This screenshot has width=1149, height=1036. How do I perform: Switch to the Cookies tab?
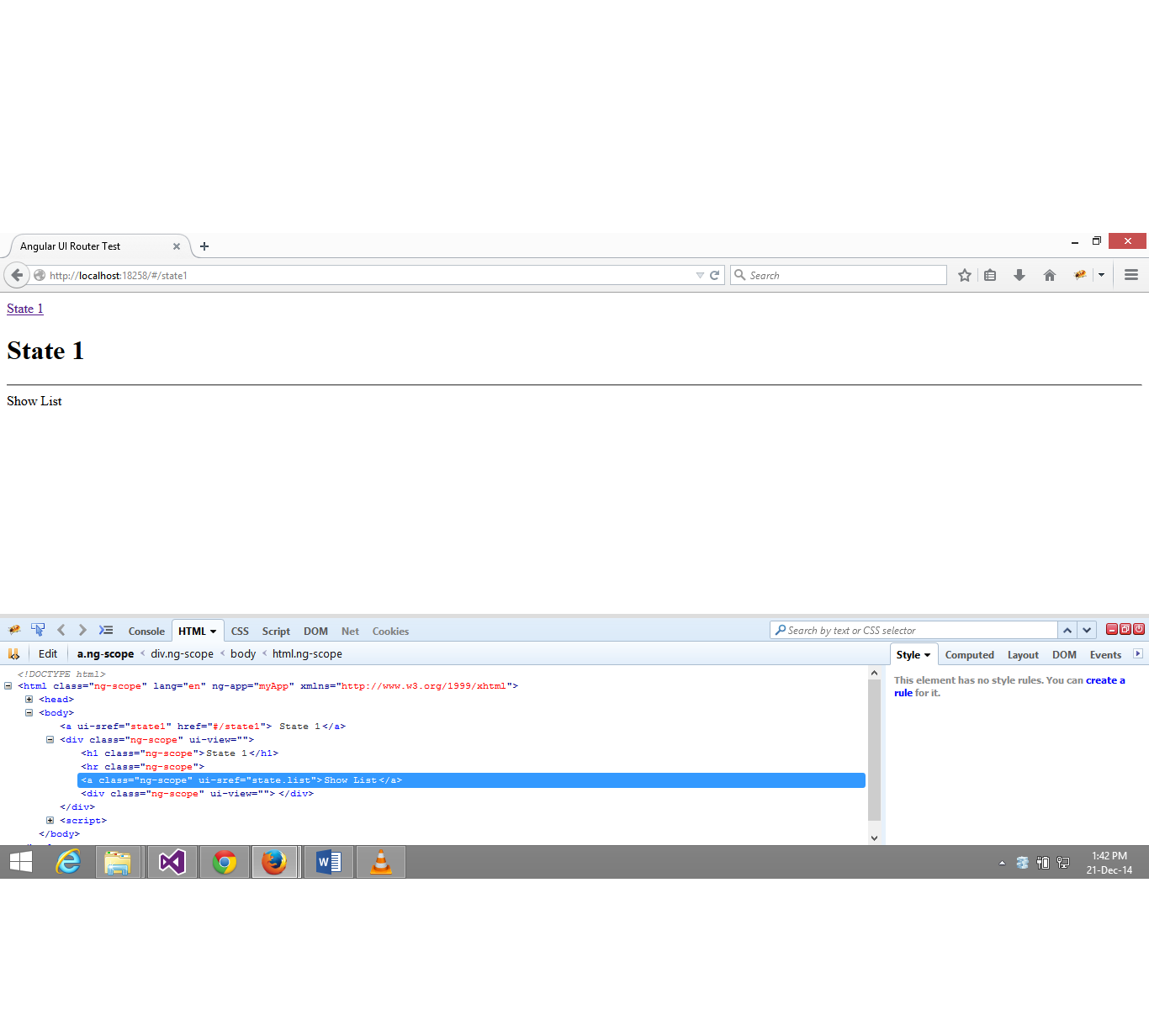coord(390,632)
